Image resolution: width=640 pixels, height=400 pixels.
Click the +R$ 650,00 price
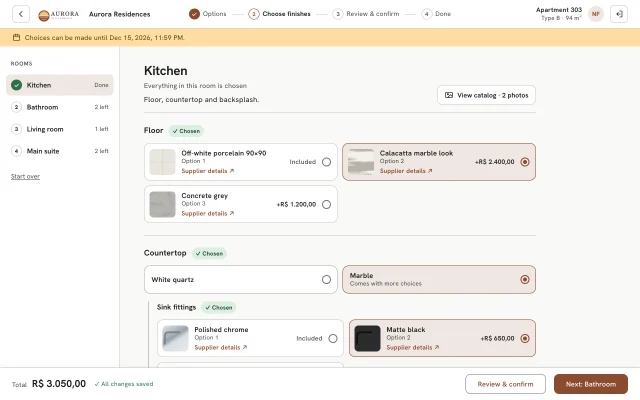[498, 338]
